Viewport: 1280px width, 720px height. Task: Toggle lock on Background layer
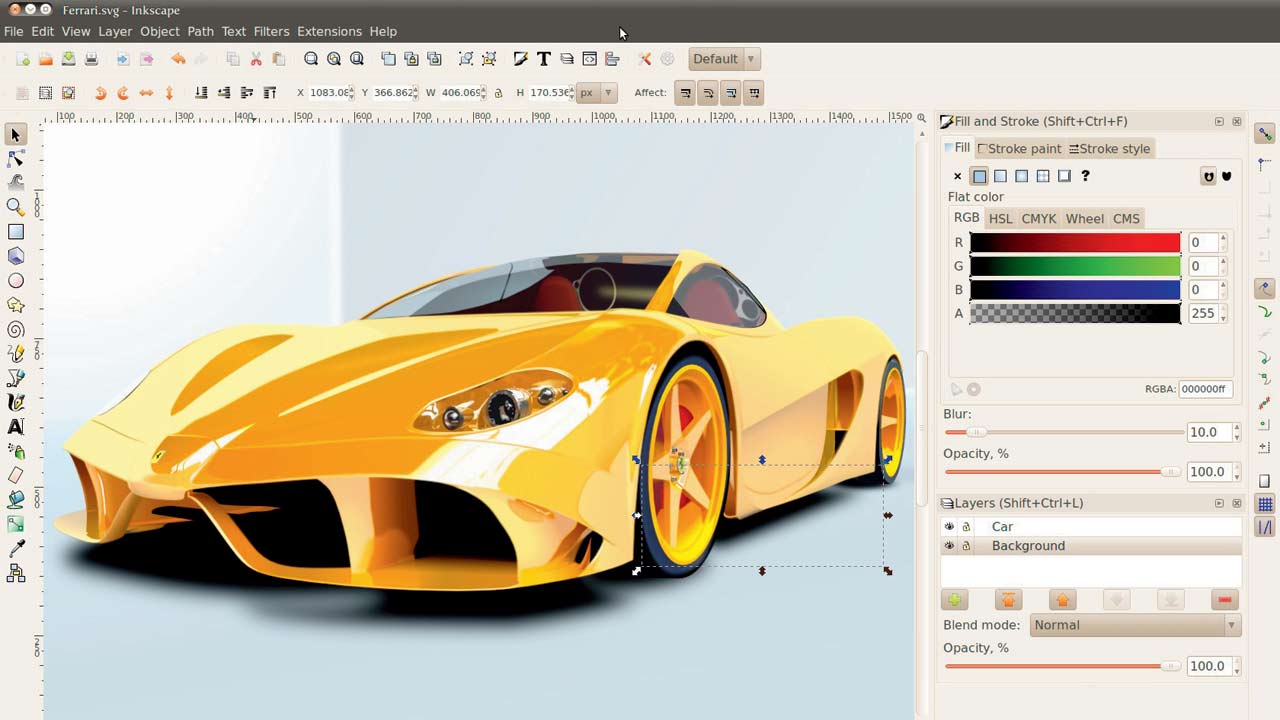(x=966, y=546)
